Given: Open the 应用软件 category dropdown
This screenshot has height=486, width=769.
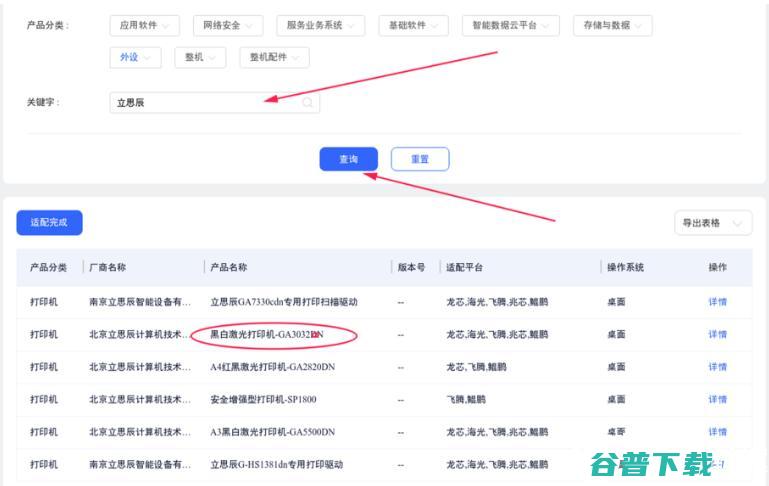Looking at the screenshot, I should pyautogui.click(x=145, y=26).
